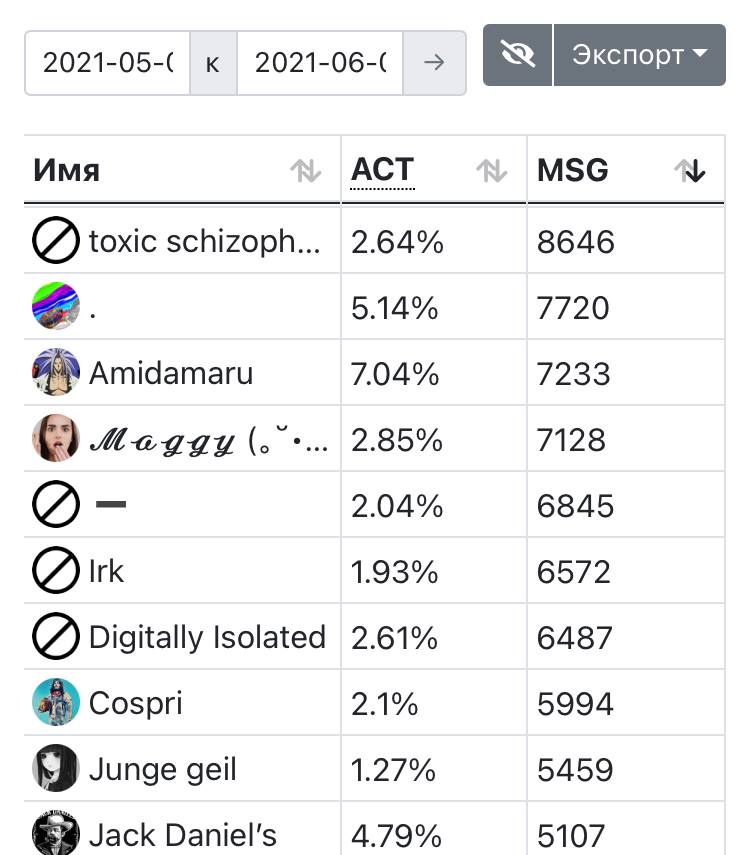Sort the table by ACT column

click(434, 170)
